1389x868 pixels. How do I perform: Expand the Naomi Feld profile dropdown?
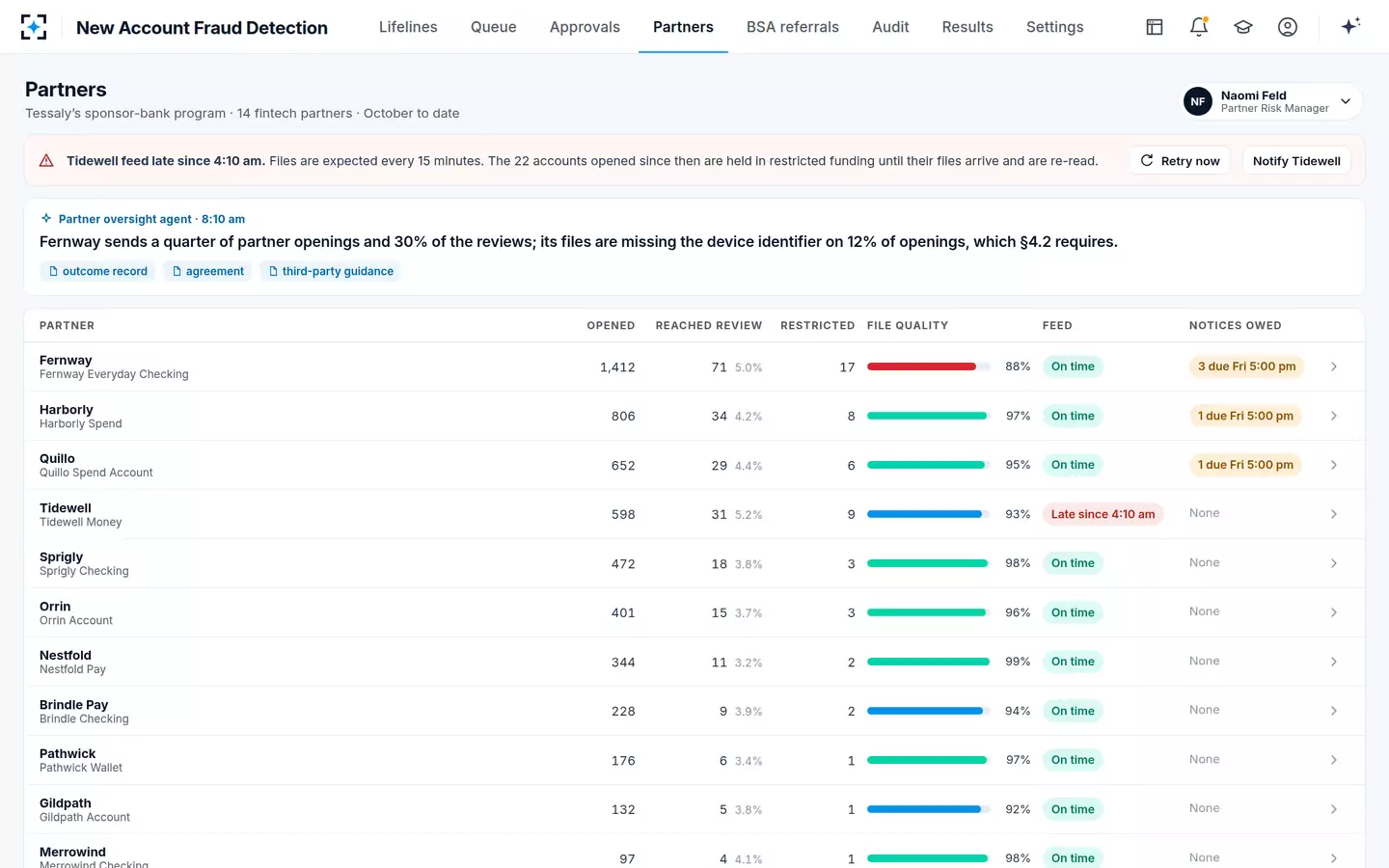pyautogui.click(x=1346, y=101)
